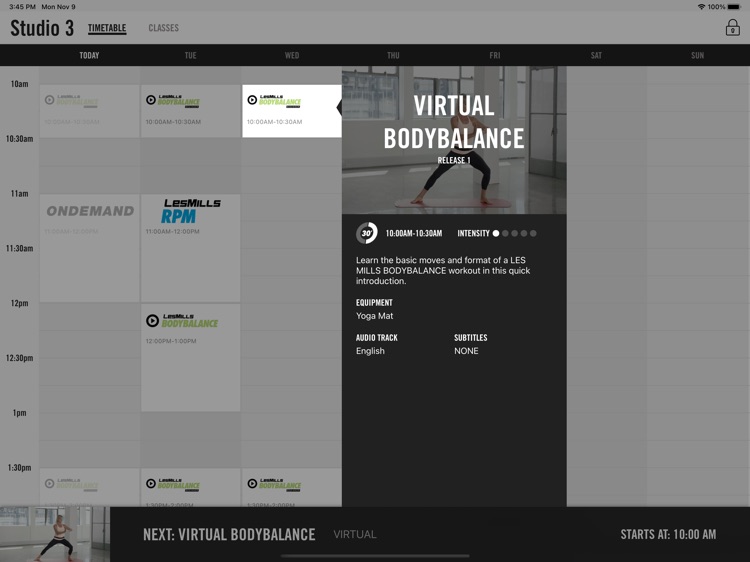The height and width of the screenshot is (562, 750).
Task: Tap play icon on Tuesday 1:30PM class
Action: pos(151,484)
